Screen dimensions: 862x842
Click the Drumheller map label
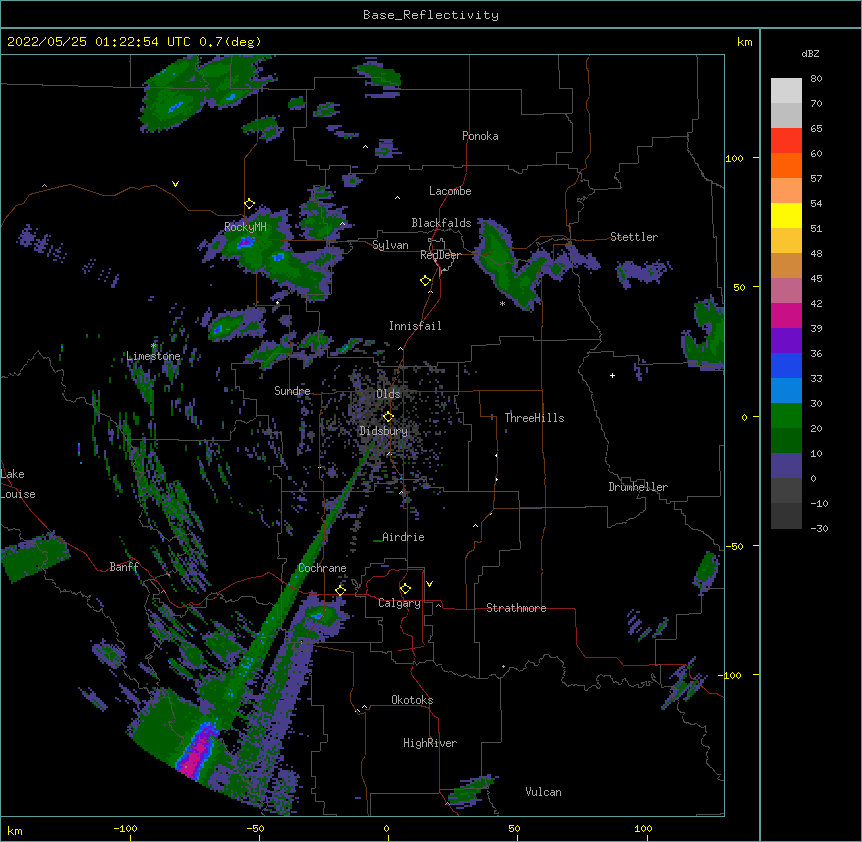pos(638,487)
